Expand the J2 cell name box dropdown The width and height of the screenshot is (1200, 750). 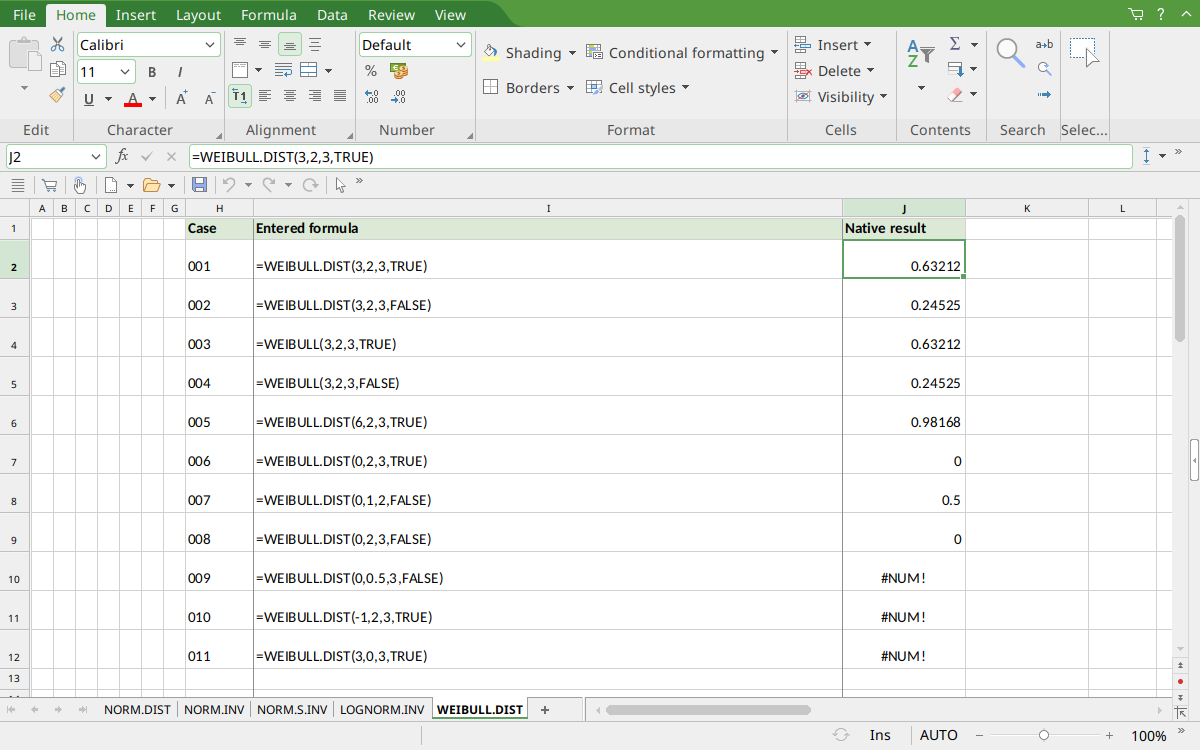pos(96,157)
